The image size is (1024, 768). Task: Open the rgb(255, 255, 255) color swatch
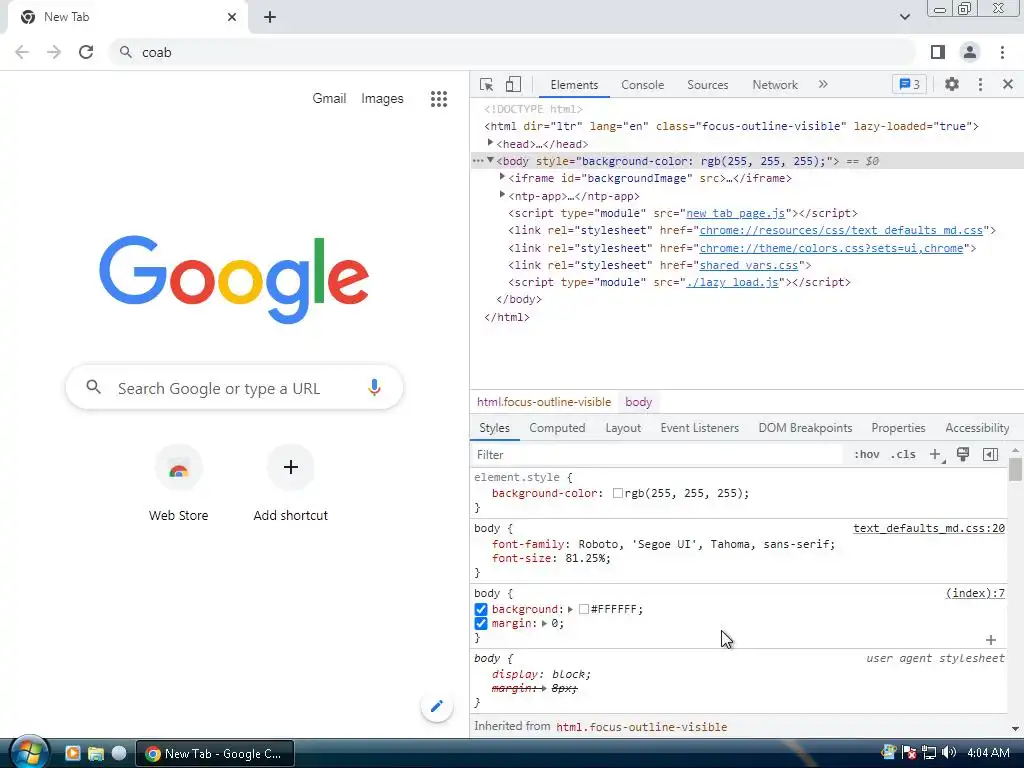(617, 493)
